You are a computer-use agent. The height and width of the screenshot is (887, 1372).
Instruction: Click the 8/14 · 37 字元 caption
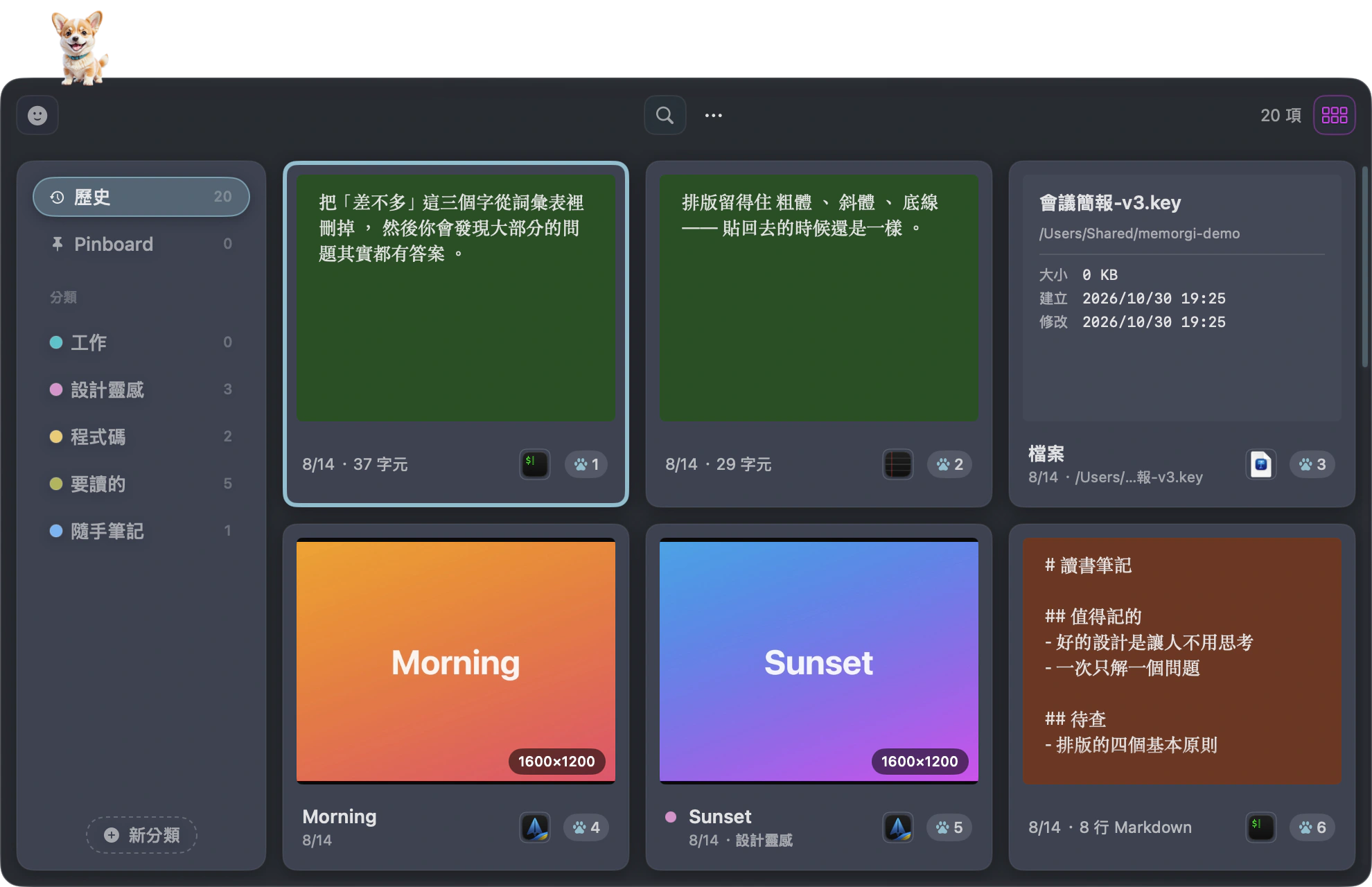pos(355,464)
